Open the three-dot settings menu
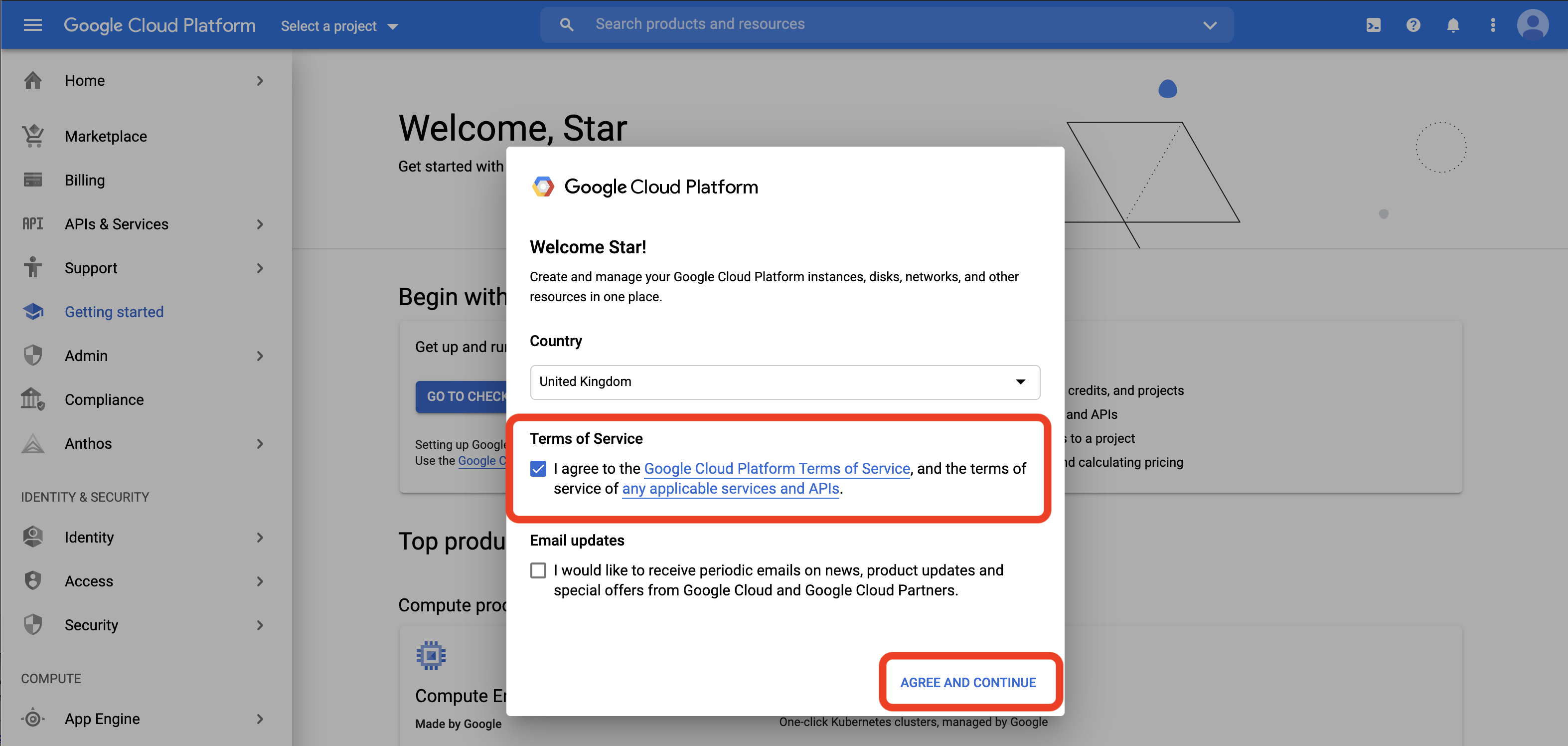Viewport: 1568px width, 746px height. point(1493,25)
